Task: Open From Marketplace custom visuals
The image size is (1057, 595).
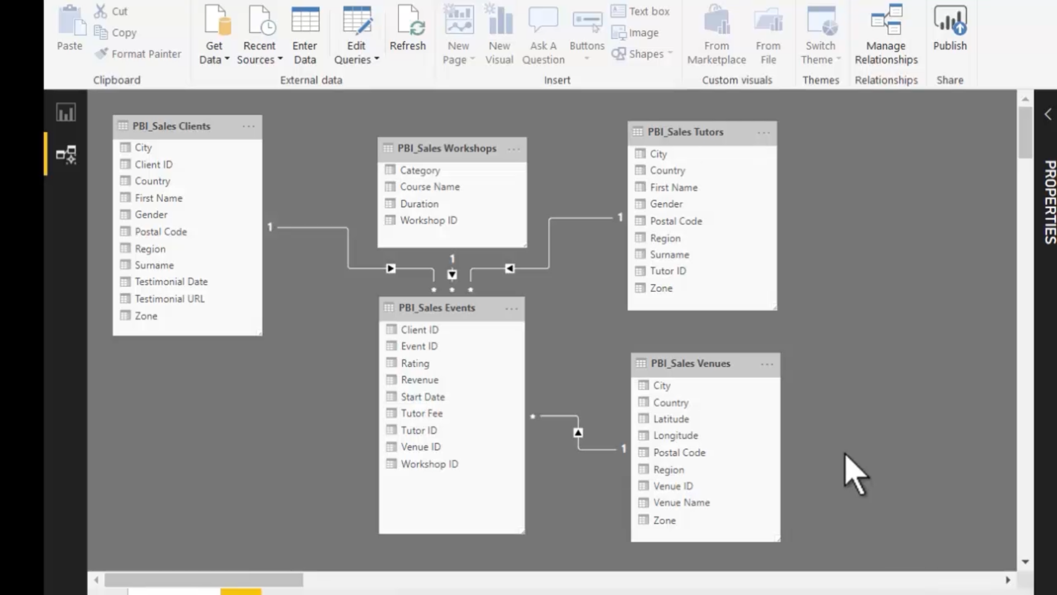Action: (x=716, y=35)
